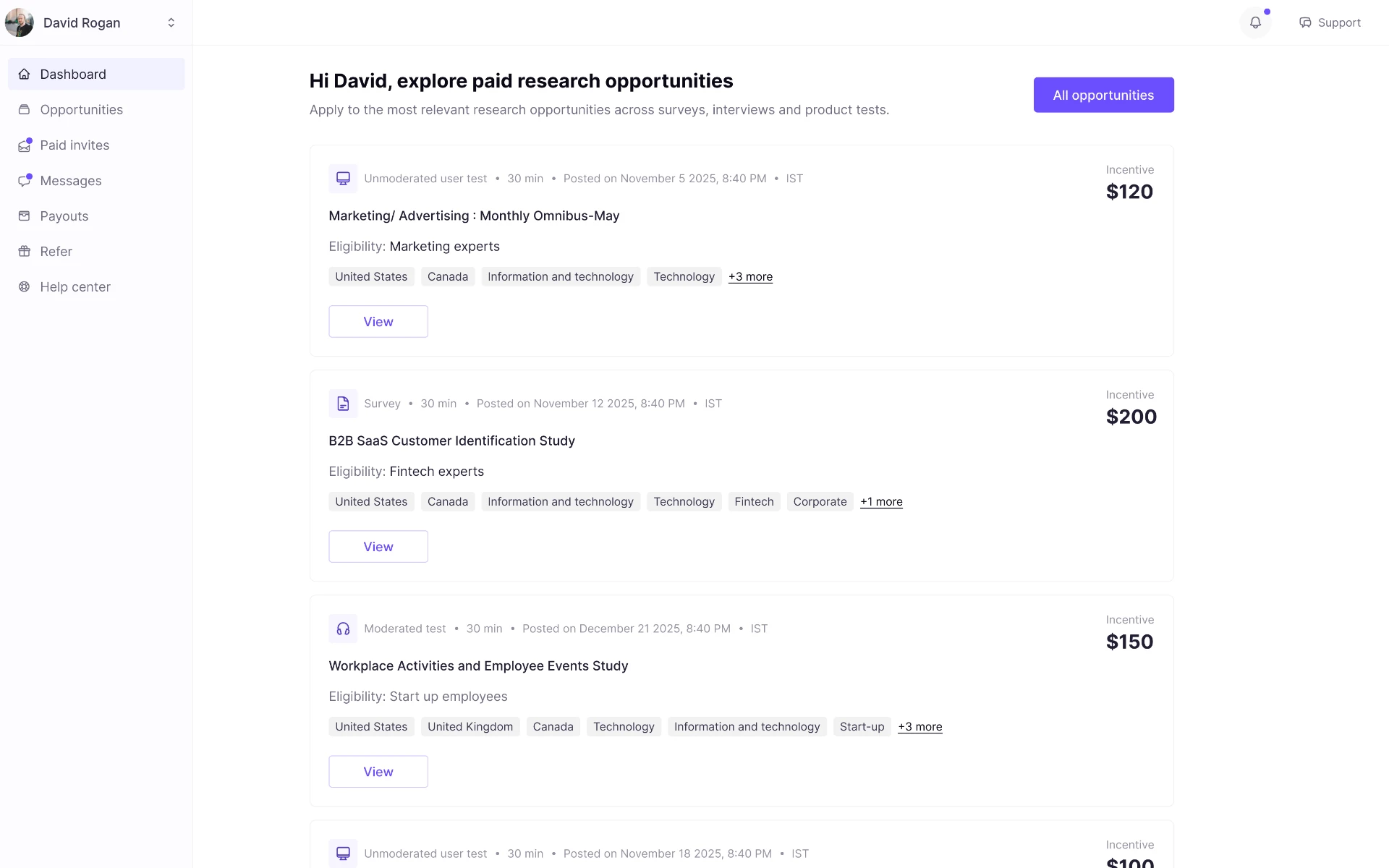Click the $120 incentive amount
The width and height of the screenshot is (1389, 868).
(1129, 192)
